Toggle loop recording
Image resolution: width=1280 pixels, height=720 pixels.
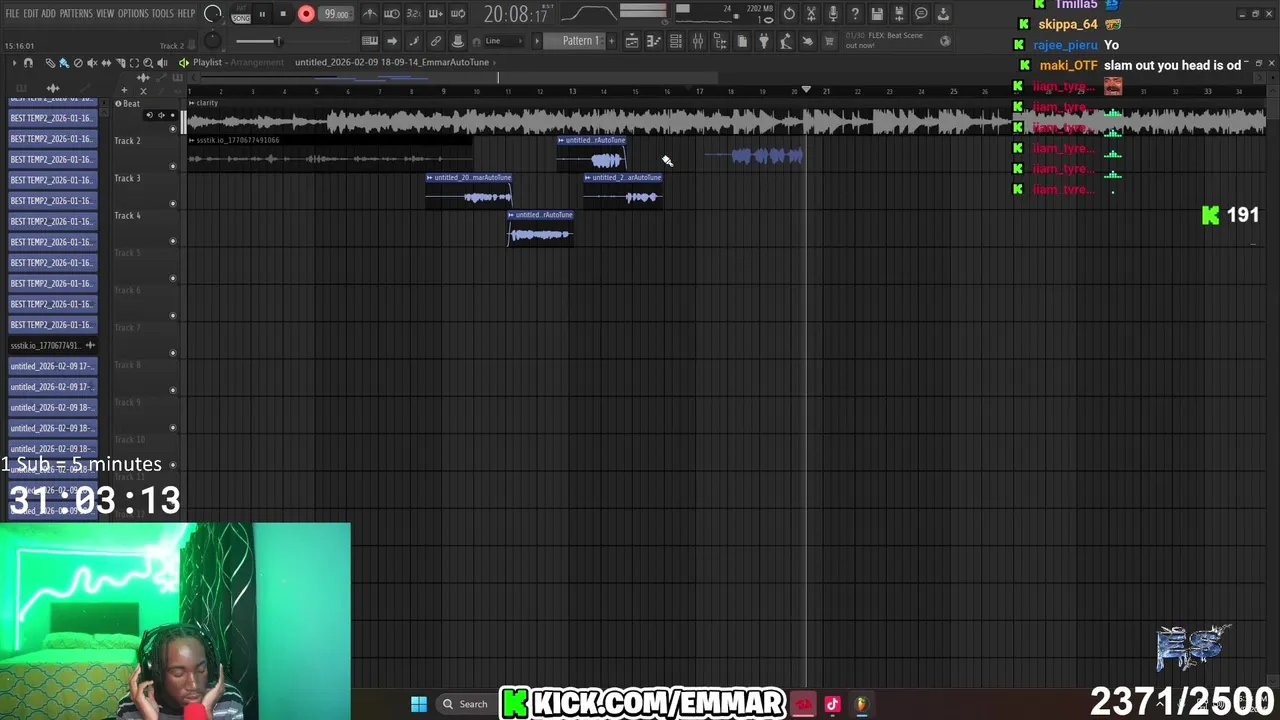(x=458, y=14)
